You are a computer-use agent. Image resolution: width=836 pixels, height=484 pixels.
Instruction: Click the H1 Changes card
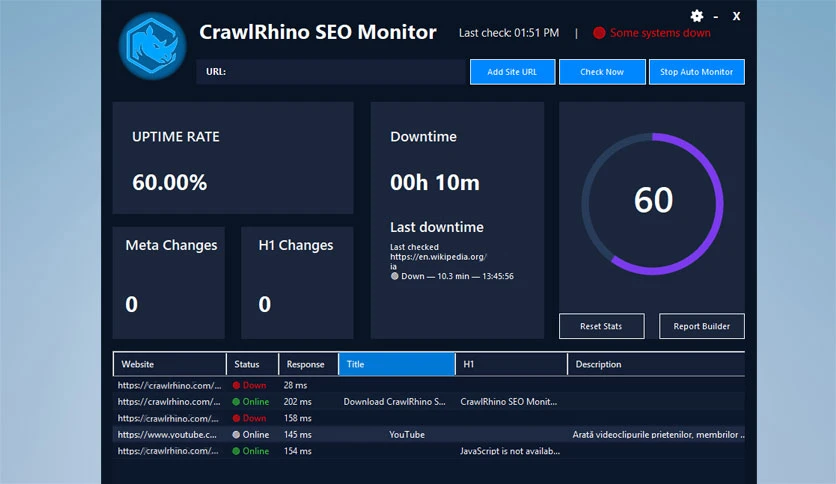297,283
